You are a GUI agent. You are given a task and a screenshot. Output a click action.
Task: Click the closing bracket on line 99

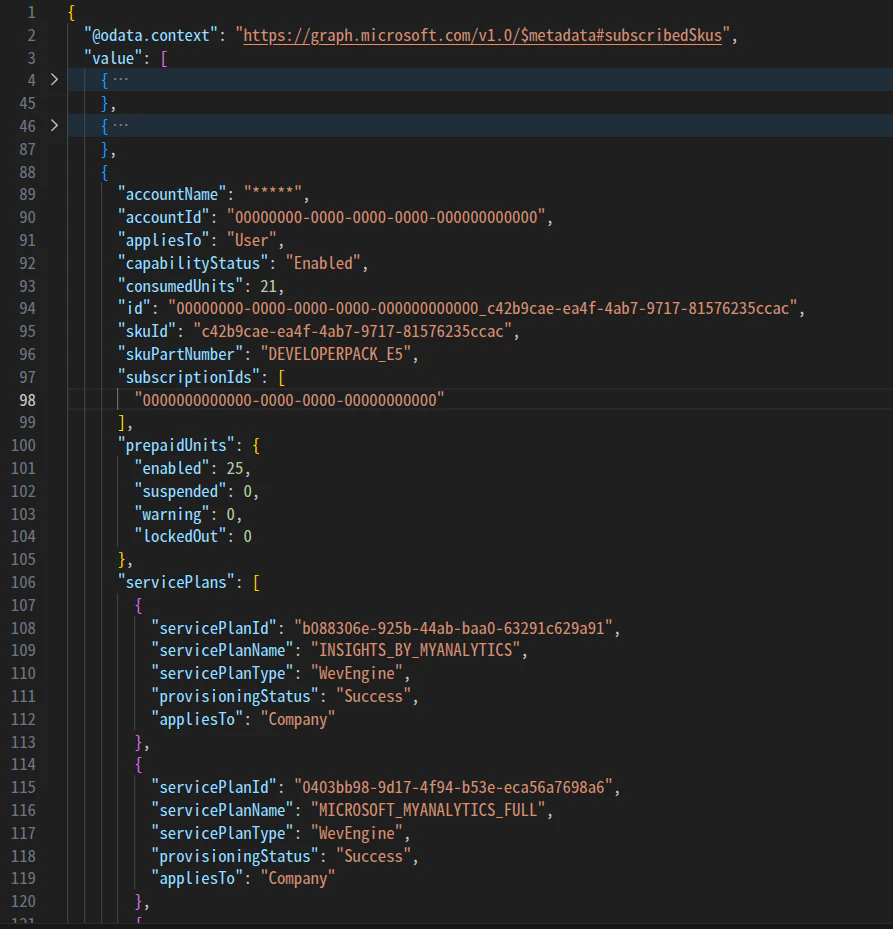point(121,423)
